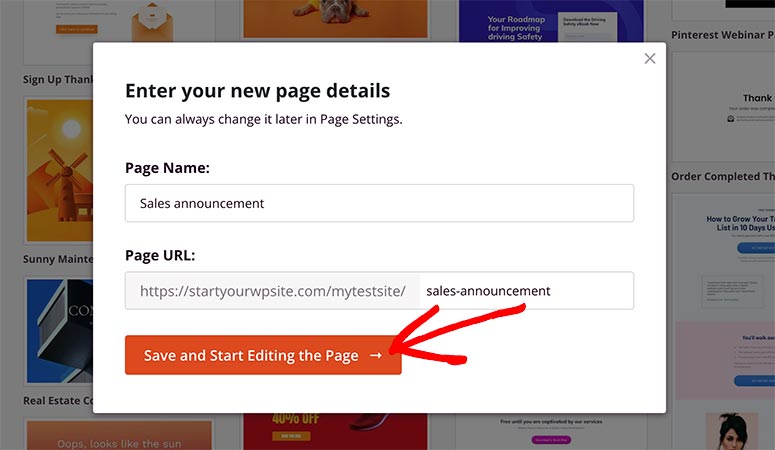Screen dimensions: 775x450
Task: Close the new page details dialog
Action: point(650,59)
